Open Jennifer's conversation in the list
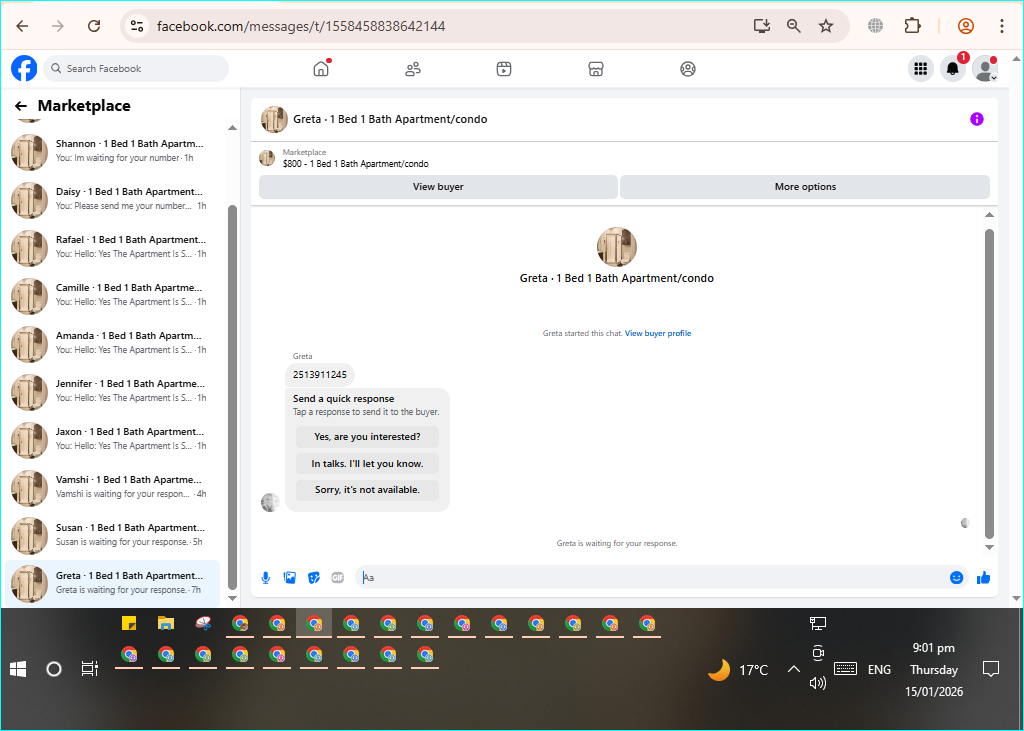This screenshot has height=731, width=1024. click(x=112, y=391)
